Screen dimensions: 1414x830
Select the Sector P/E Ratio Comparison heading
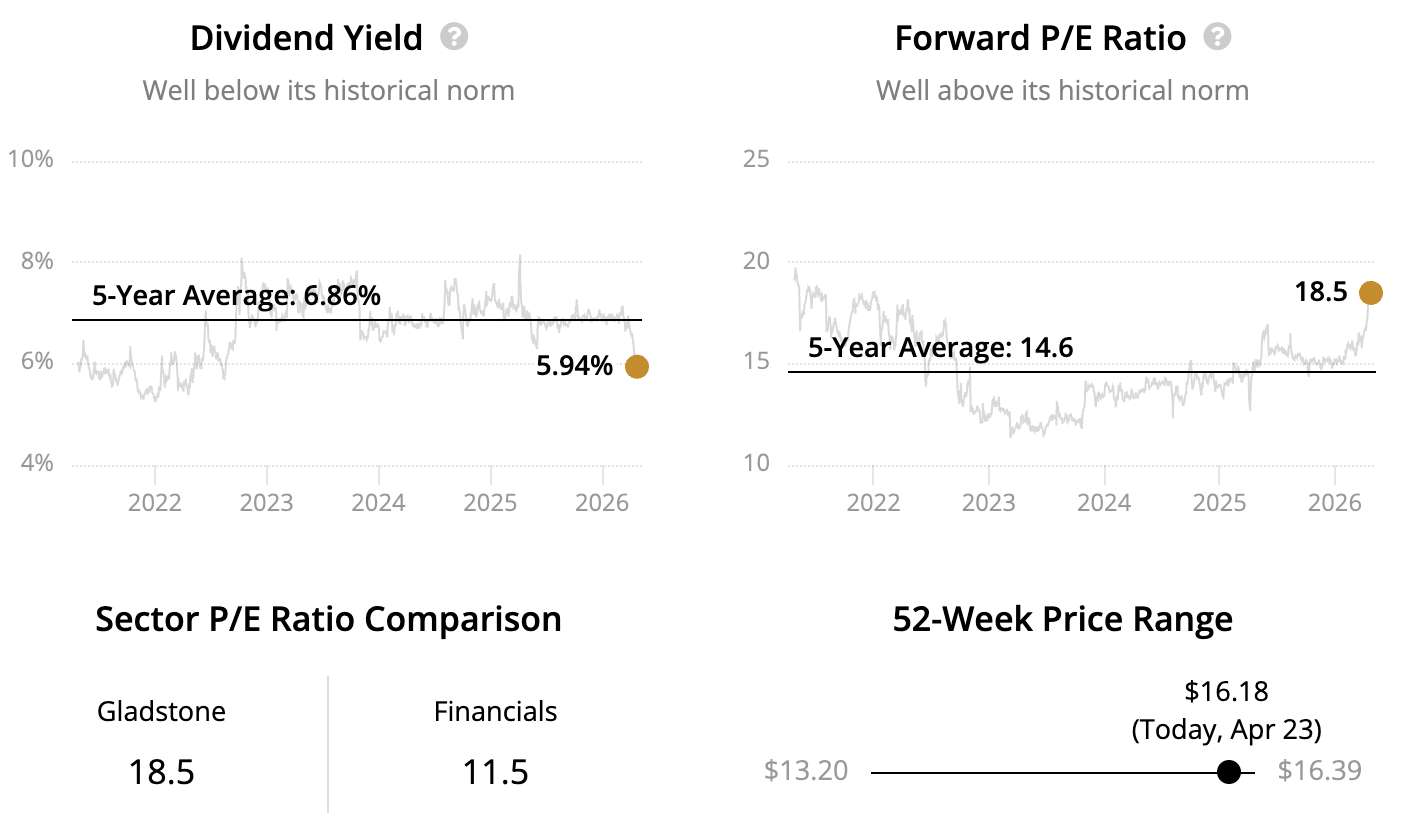tap(328, 619)
